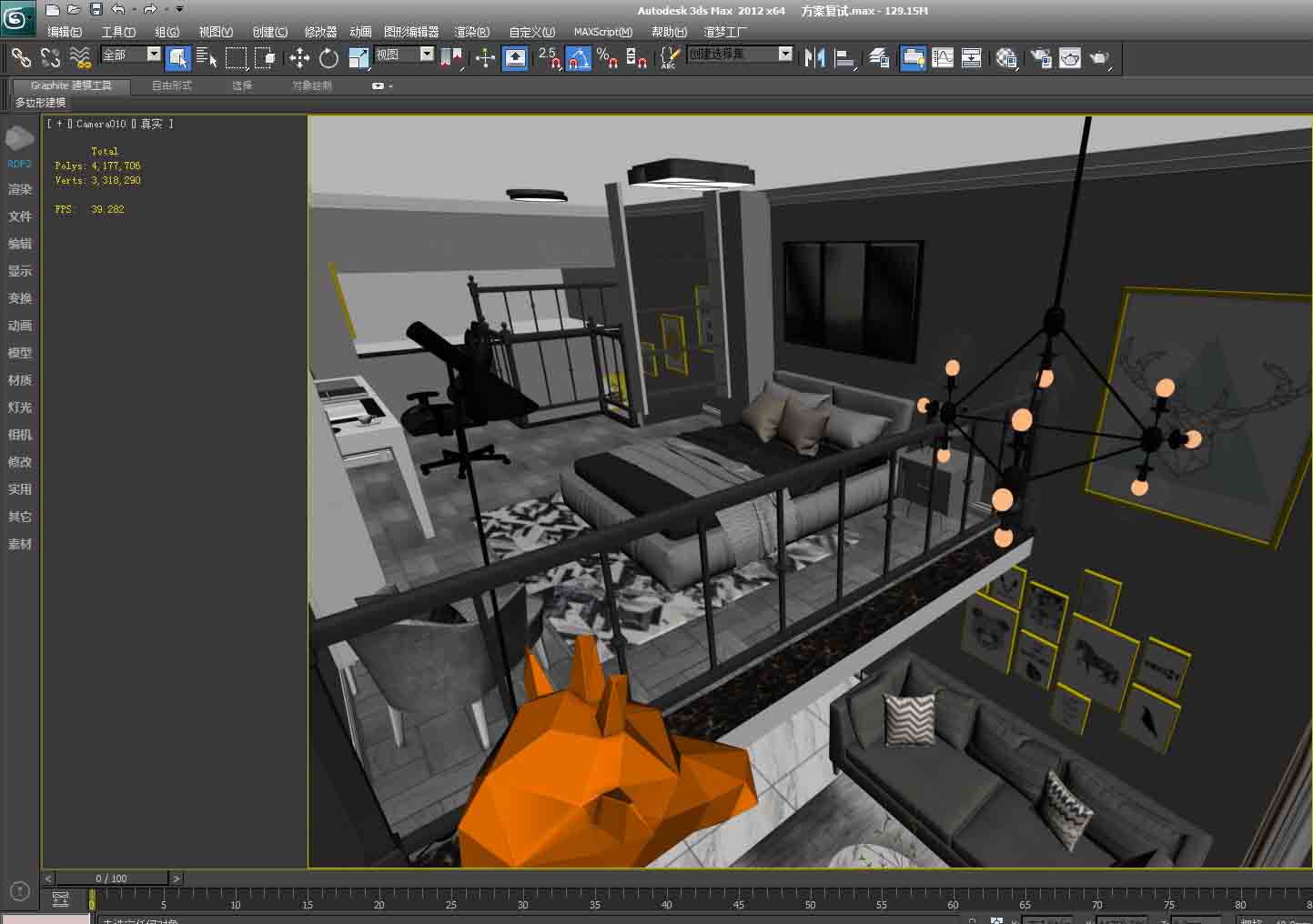Image resolution: width=1313 pixels, height=924 pixels.
Task: Select the Bind to Space Warp tool
Action: coord(80,58)
